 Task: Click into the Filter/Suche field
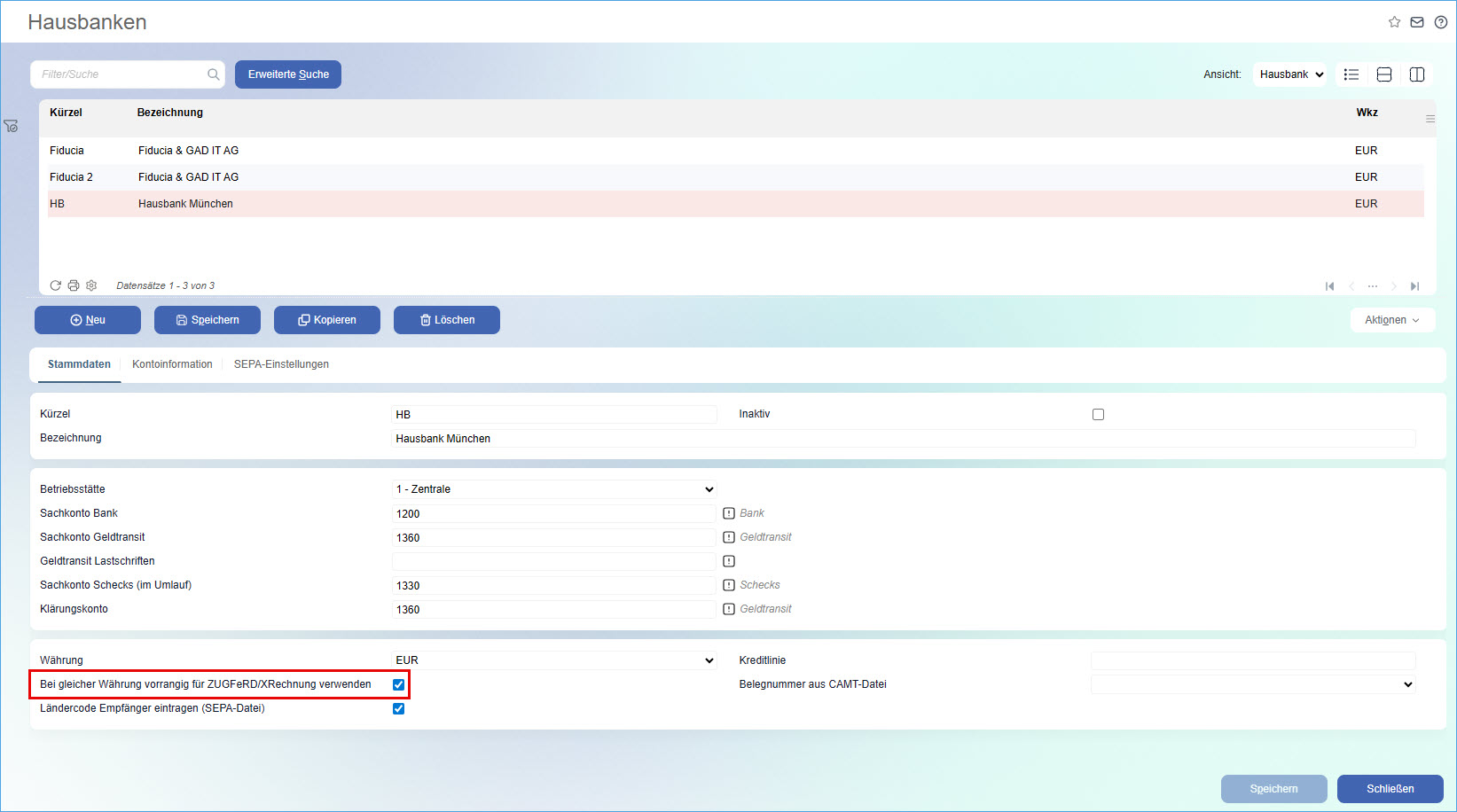120,74
